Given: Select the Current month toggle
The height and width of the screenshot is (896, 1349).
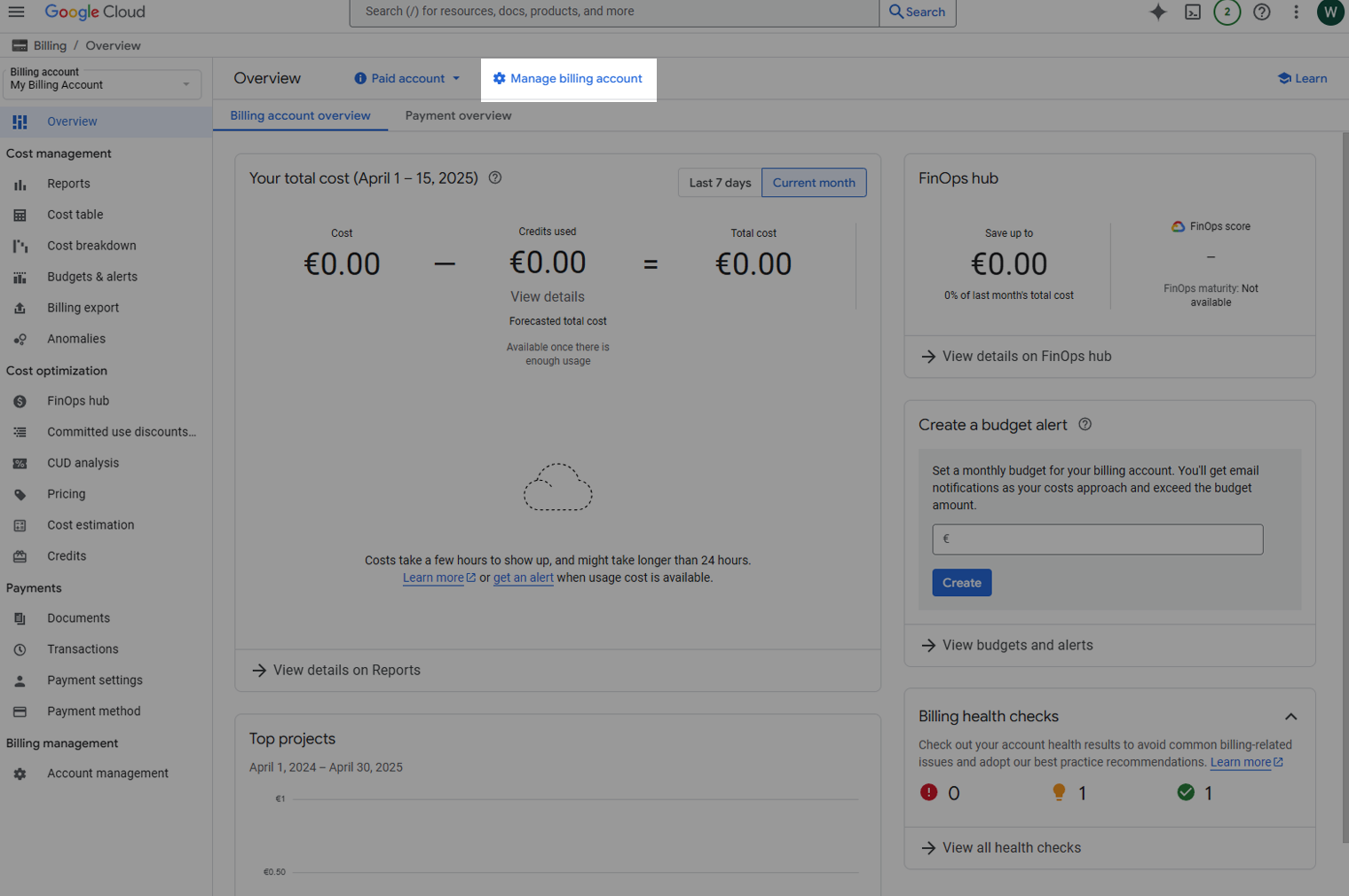Looking at the screenshot, I should pos(814,183).
